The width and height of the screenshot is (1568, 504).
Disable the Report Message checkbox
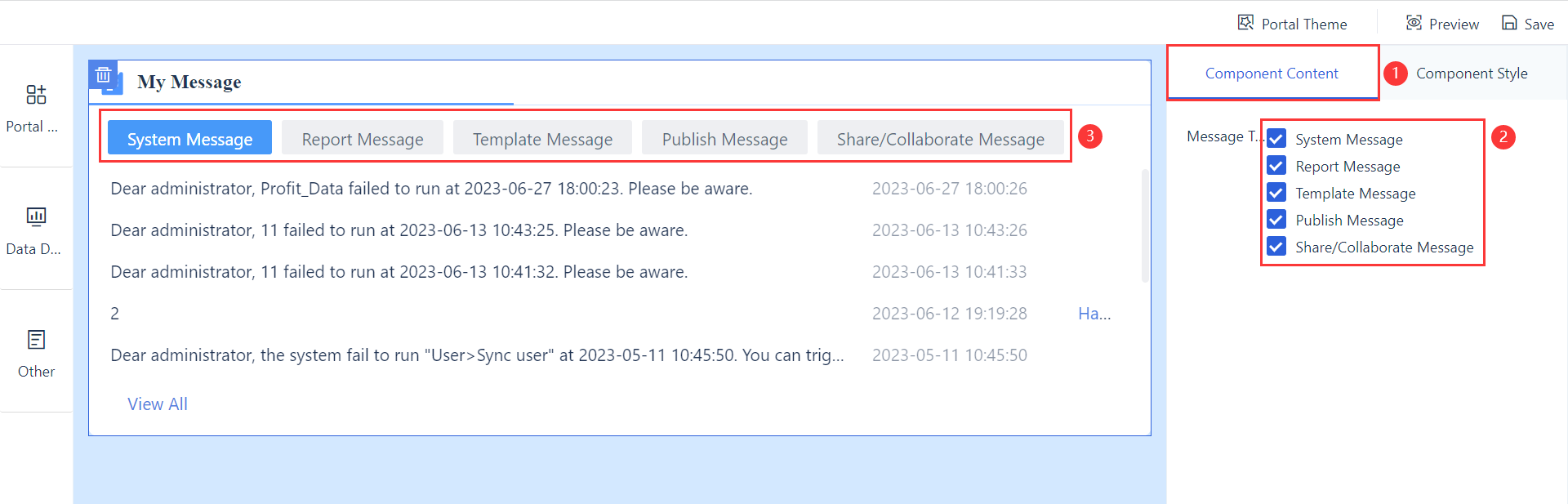[1276, 165]
